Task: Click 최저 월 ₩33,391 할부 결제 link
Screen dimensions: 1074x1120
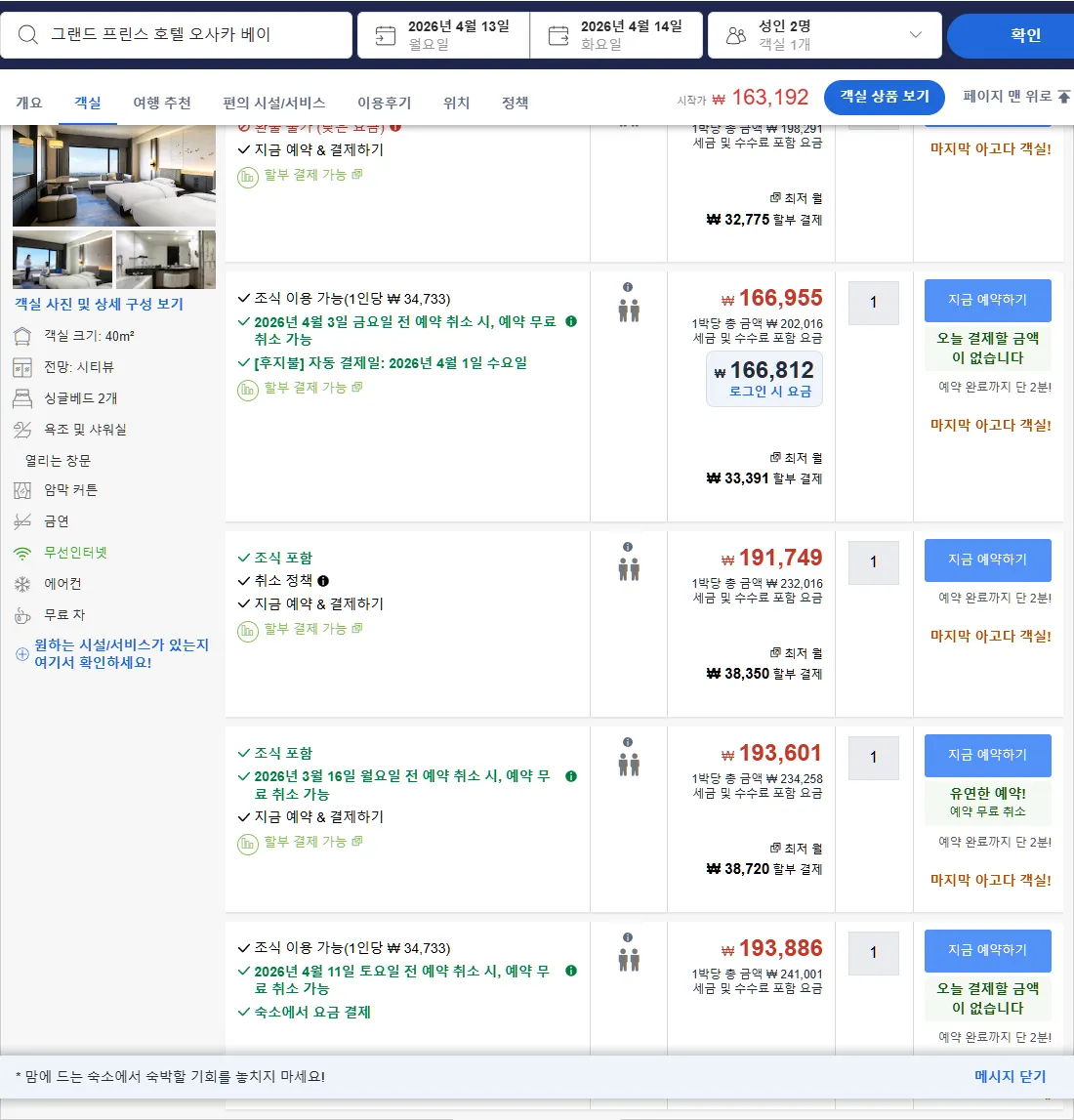Action: point(764,469)
